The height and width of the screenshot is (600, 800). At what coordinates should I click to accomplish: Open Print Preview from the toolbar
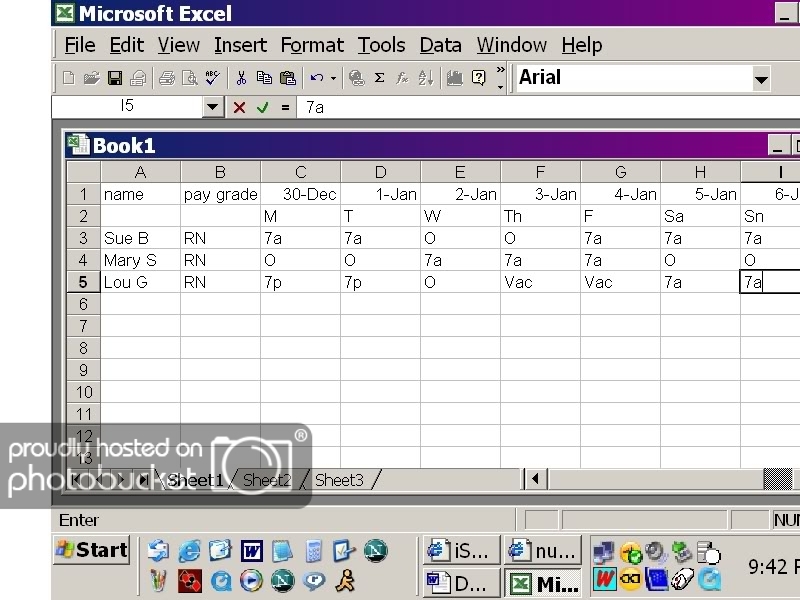tap(190, 78)
